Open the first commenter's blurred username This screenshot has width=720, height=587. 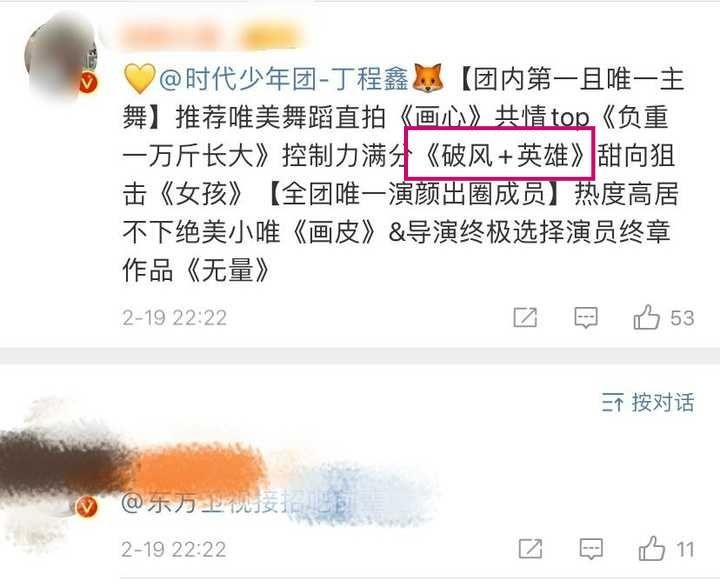tap(211, 35)
